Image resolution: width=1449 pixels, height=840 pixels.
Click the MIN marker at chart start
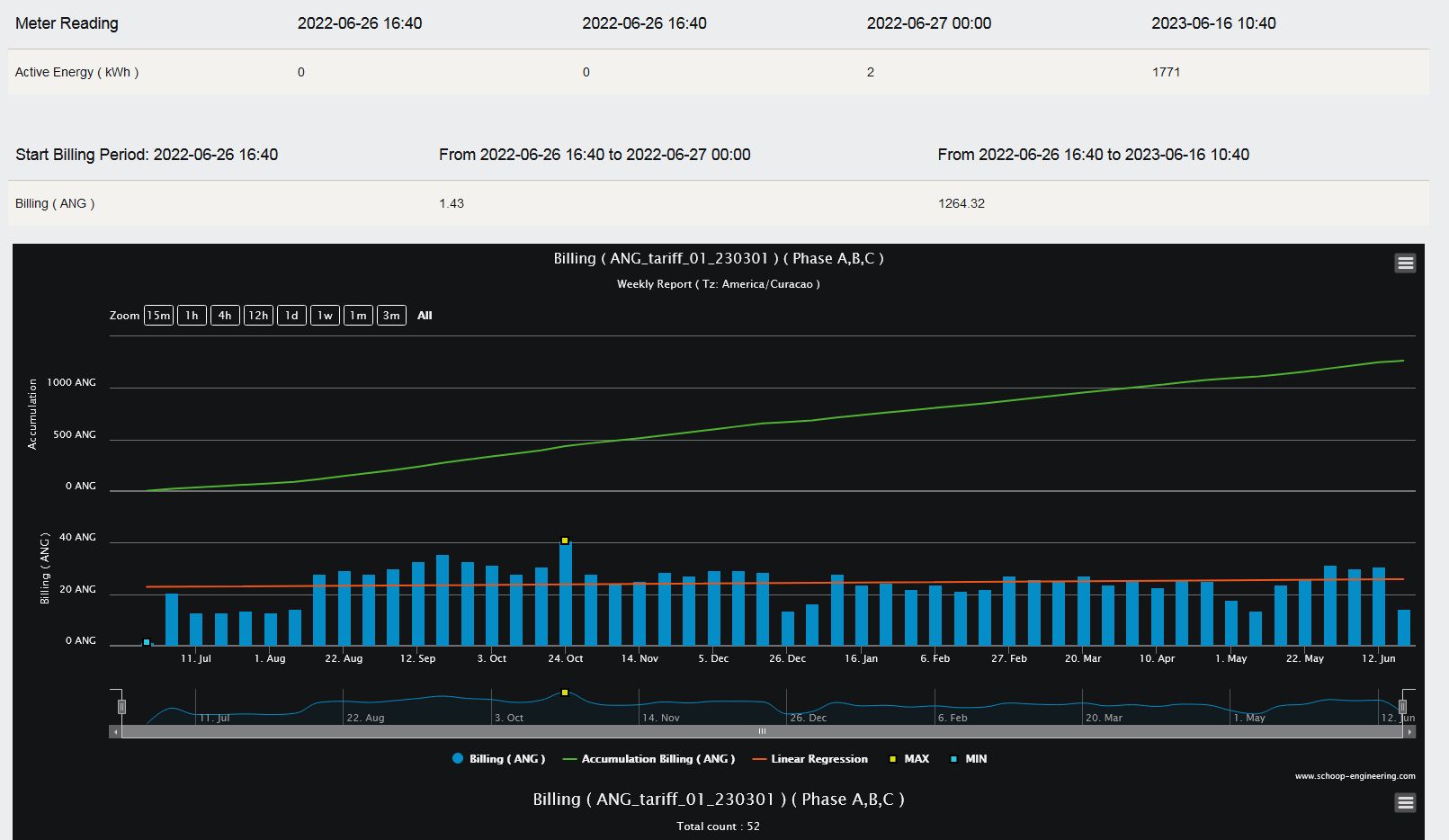tap(147, 642)
